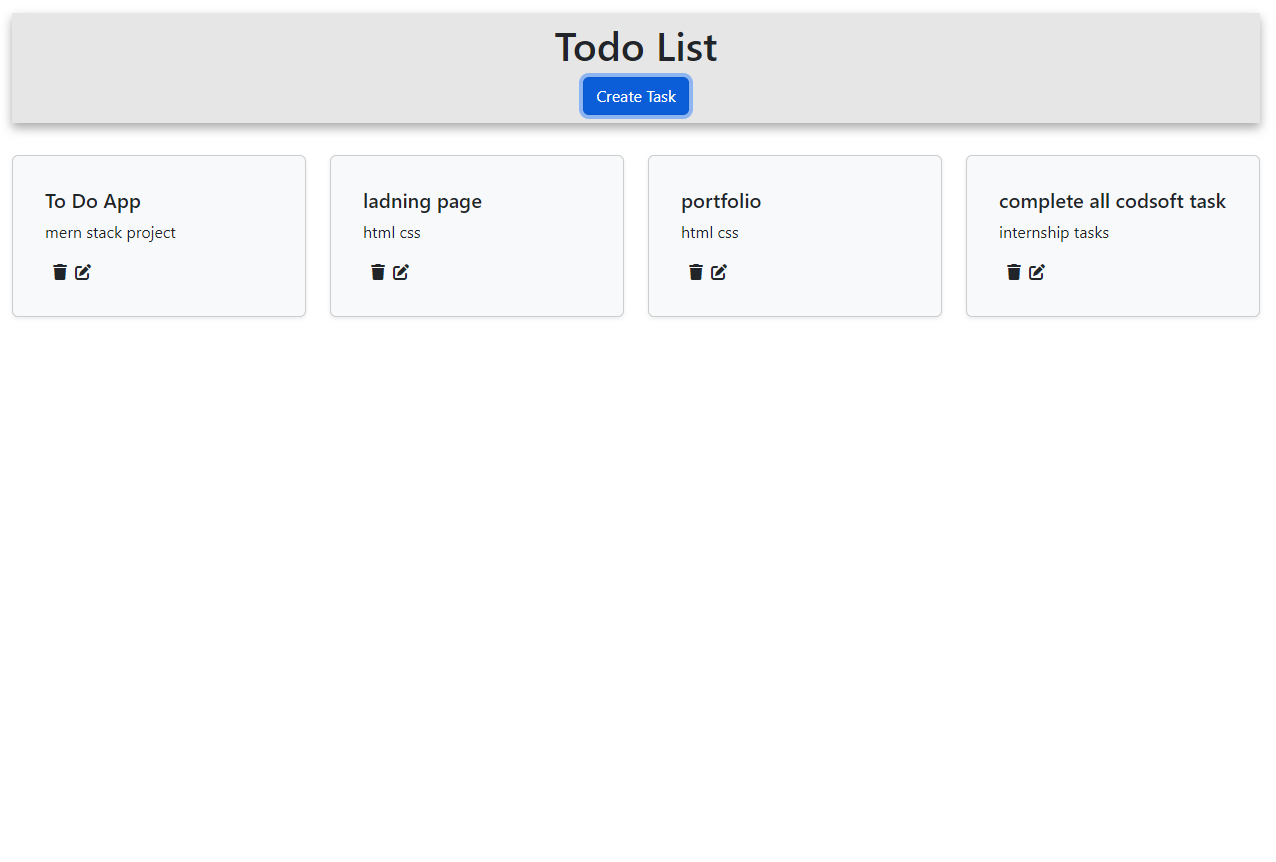Open the edit icon for "To Do App"

pos(83,272)
